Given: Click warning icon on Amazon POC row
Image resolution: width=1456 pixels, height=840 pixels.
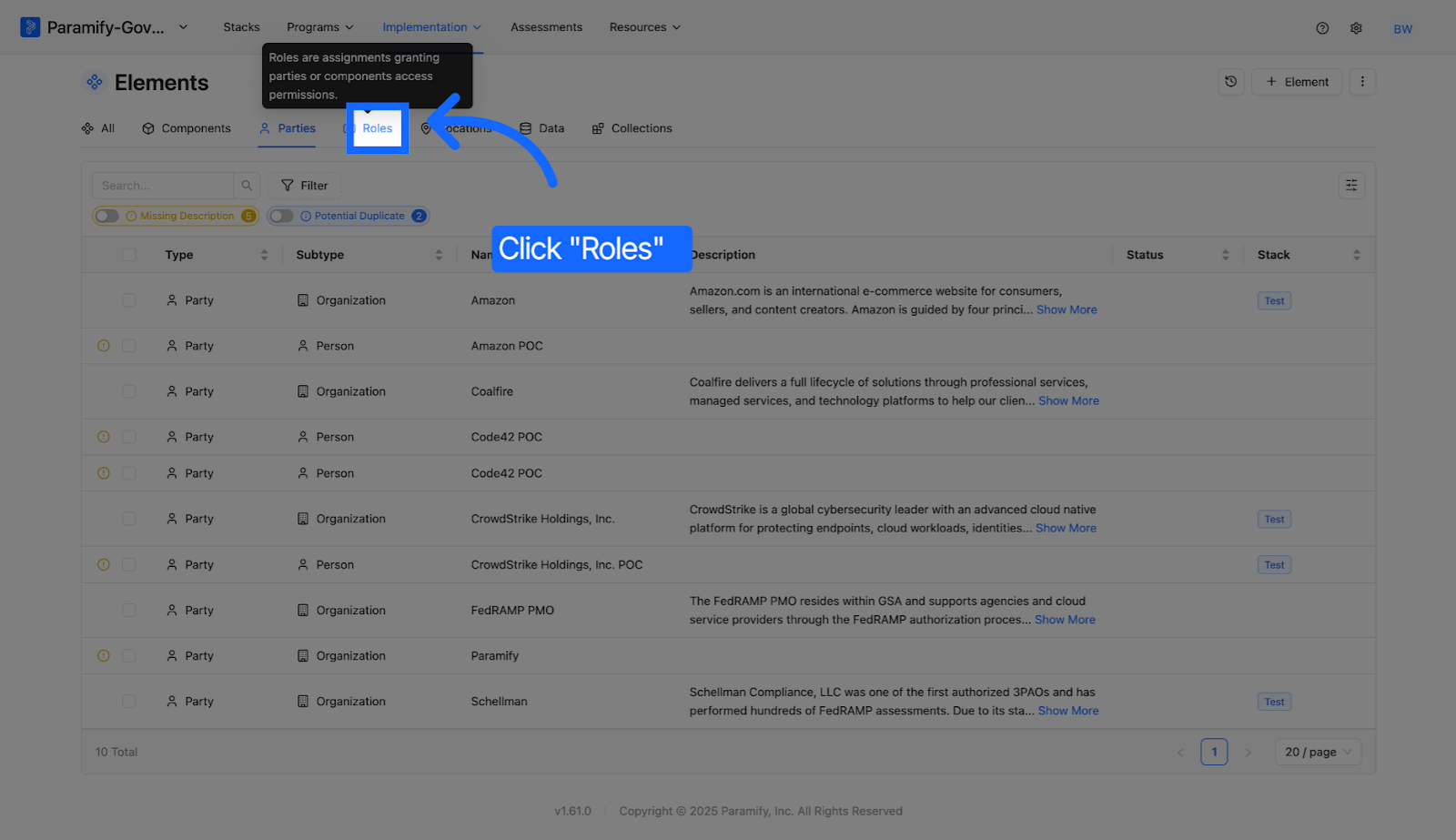Looking at the screenshot, I should point(104,346).
